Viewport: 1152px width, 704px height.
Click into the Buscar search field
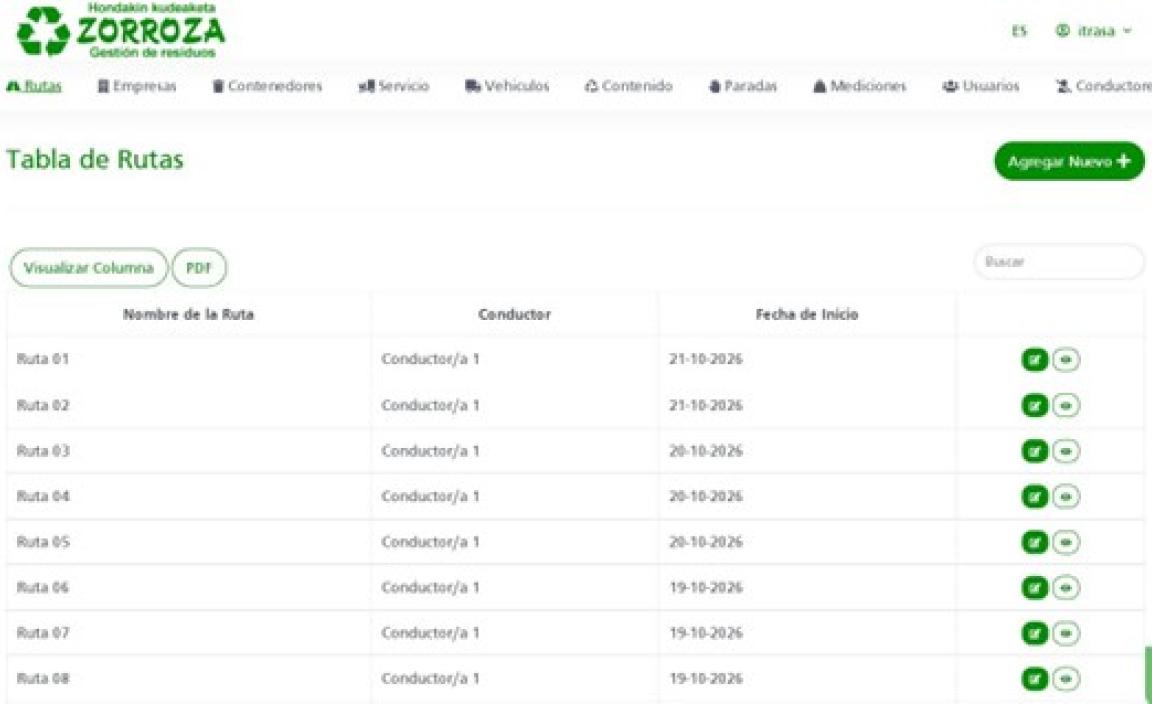[1059, 262]
